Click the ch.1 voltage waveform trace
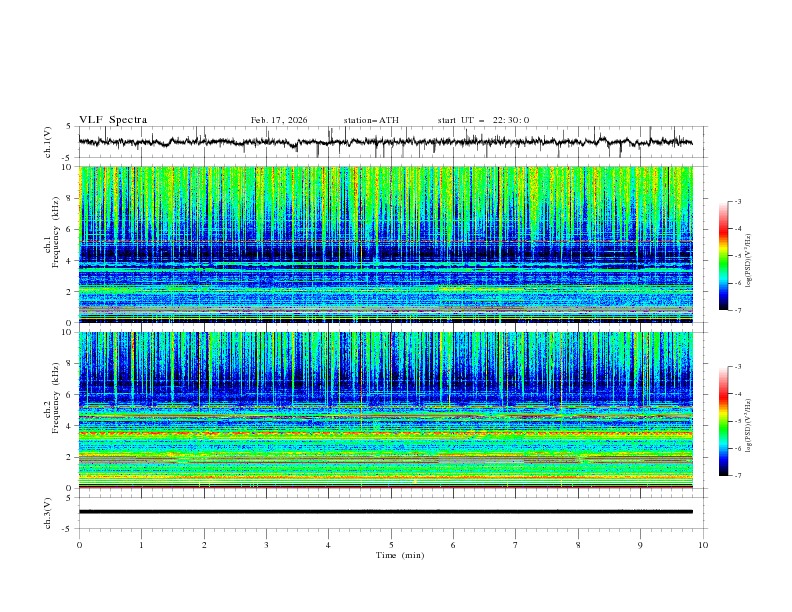This screenshot has height=612, width=792. tap(386, 142)
